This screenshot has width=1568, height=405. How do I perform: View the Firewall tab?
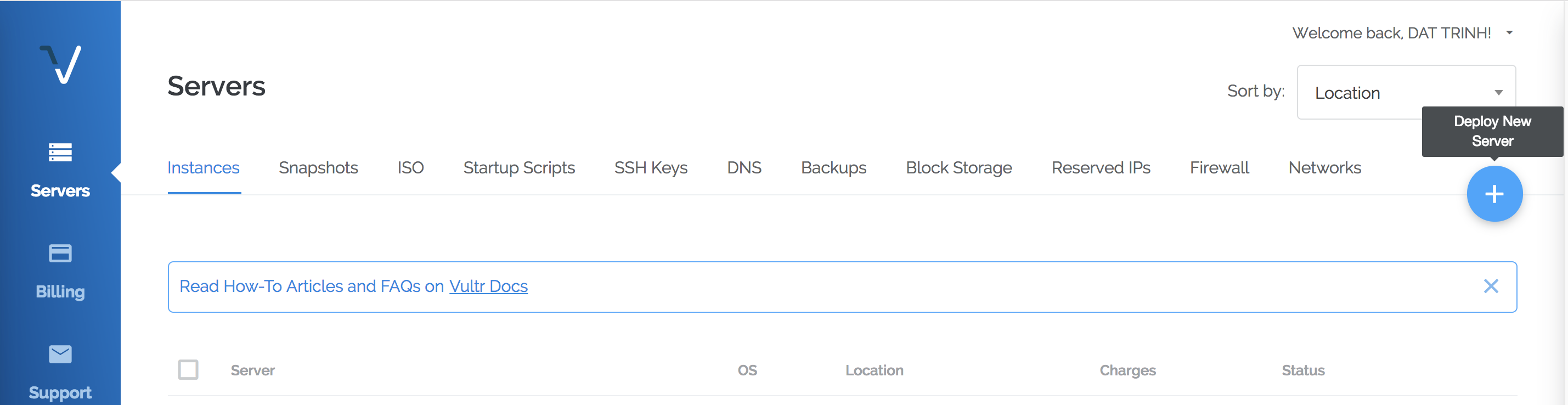pyautogui.click(x=1219, y=168)
